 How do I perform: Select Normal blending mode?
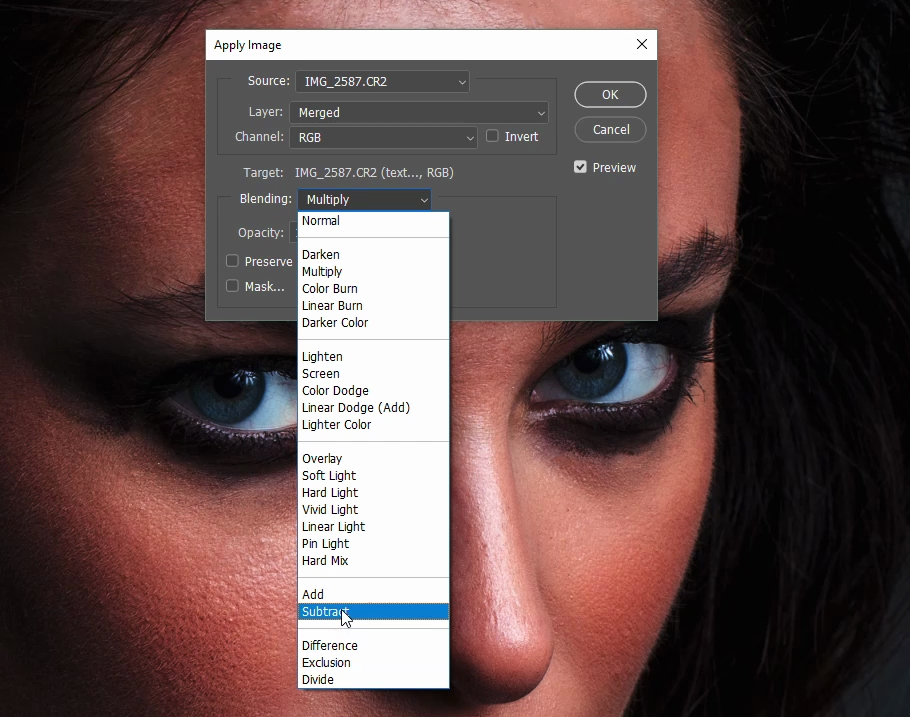pyautogui.click(x=321, y=221)
